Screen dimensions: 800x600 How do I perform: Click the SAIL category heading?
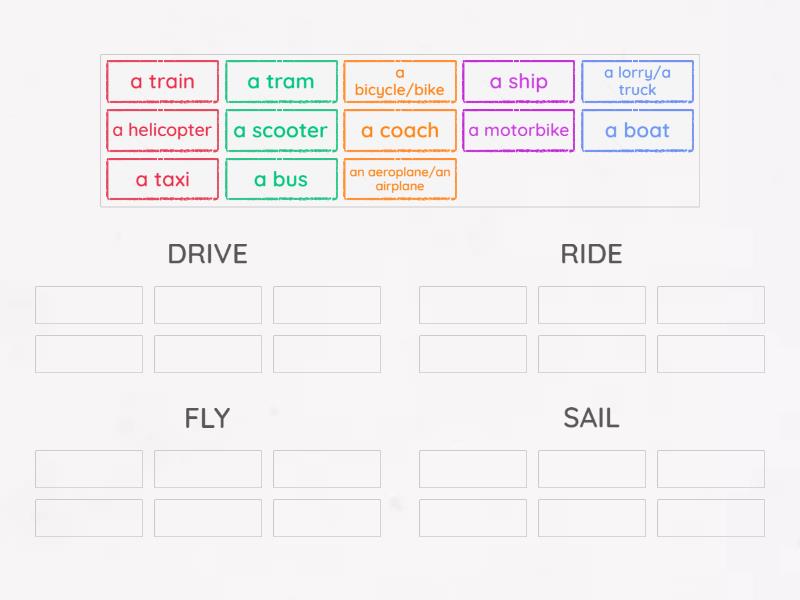coord(591,418)
